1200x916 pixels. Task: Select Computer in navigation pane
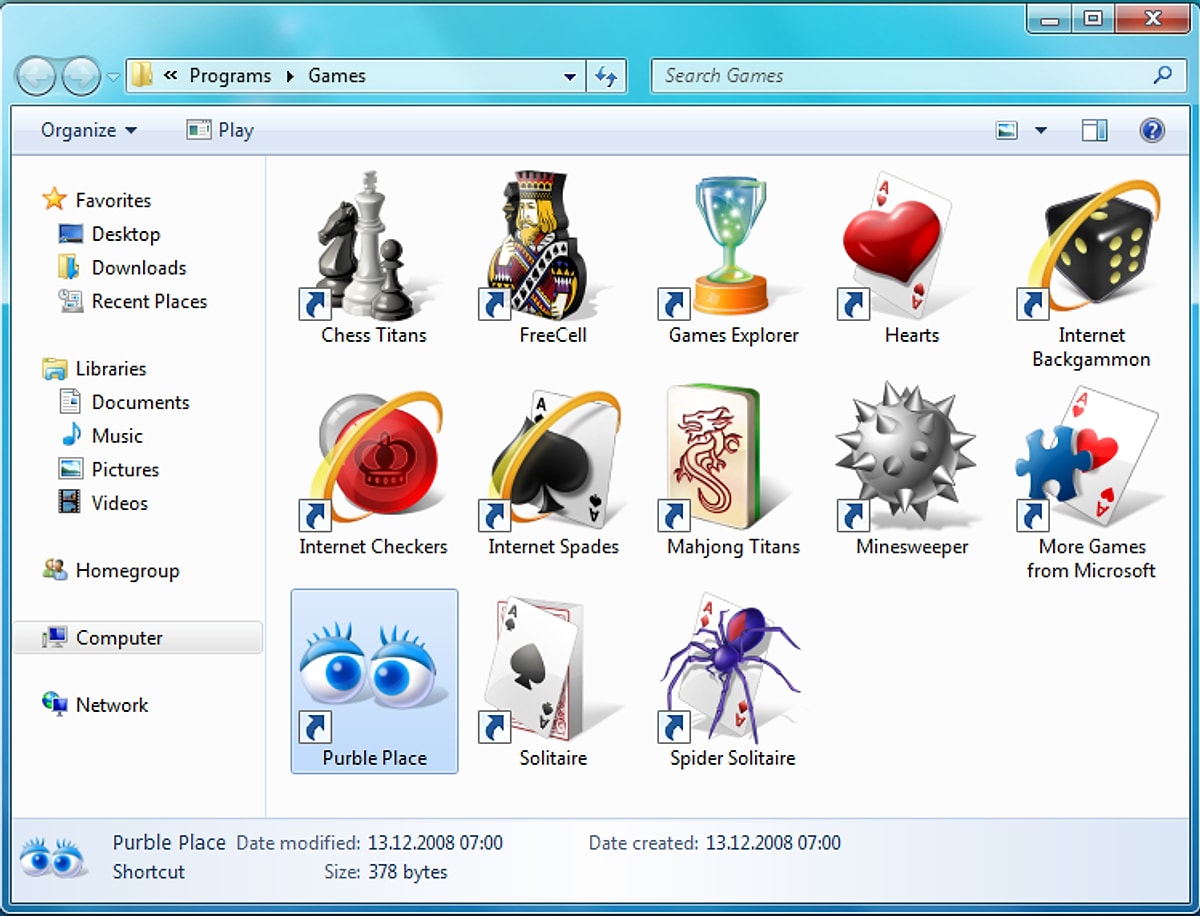138,638
